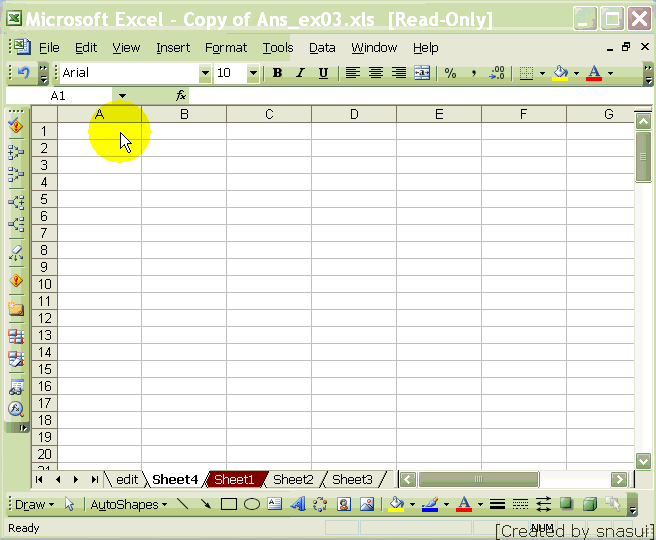Toggle the Select Objects pointer

point(69,504)
